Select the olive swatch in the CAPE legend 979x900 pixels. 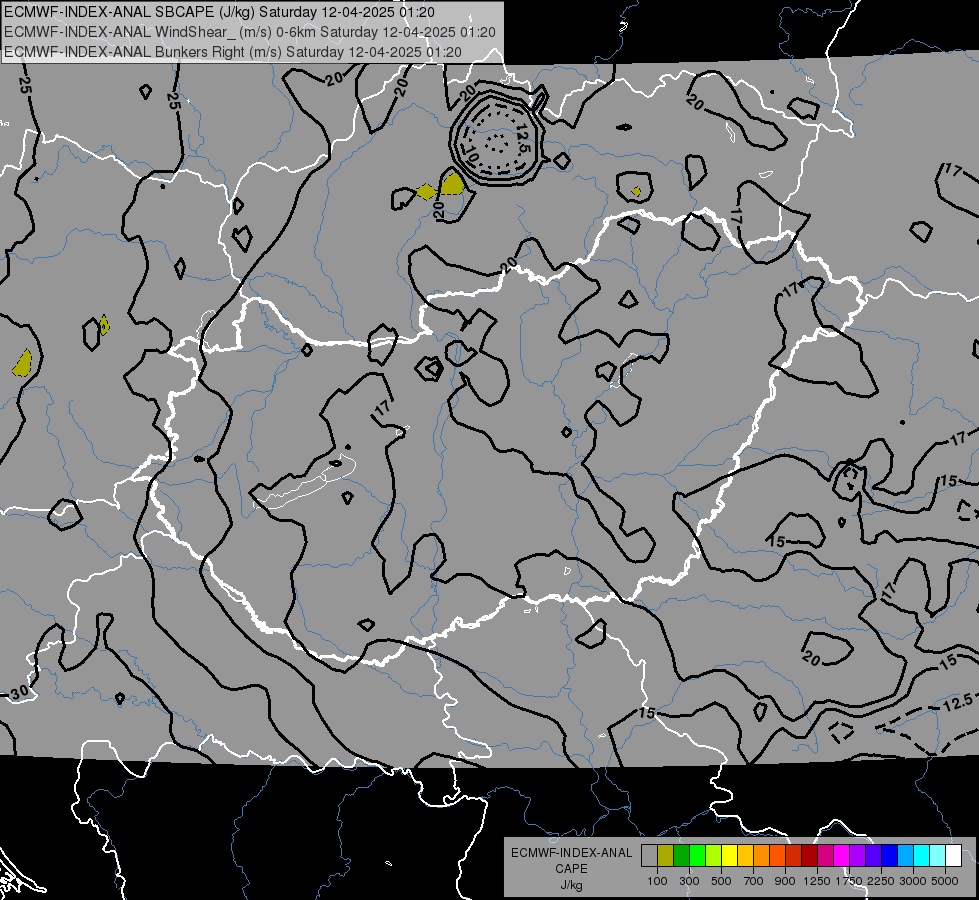(x=666, y=855)
